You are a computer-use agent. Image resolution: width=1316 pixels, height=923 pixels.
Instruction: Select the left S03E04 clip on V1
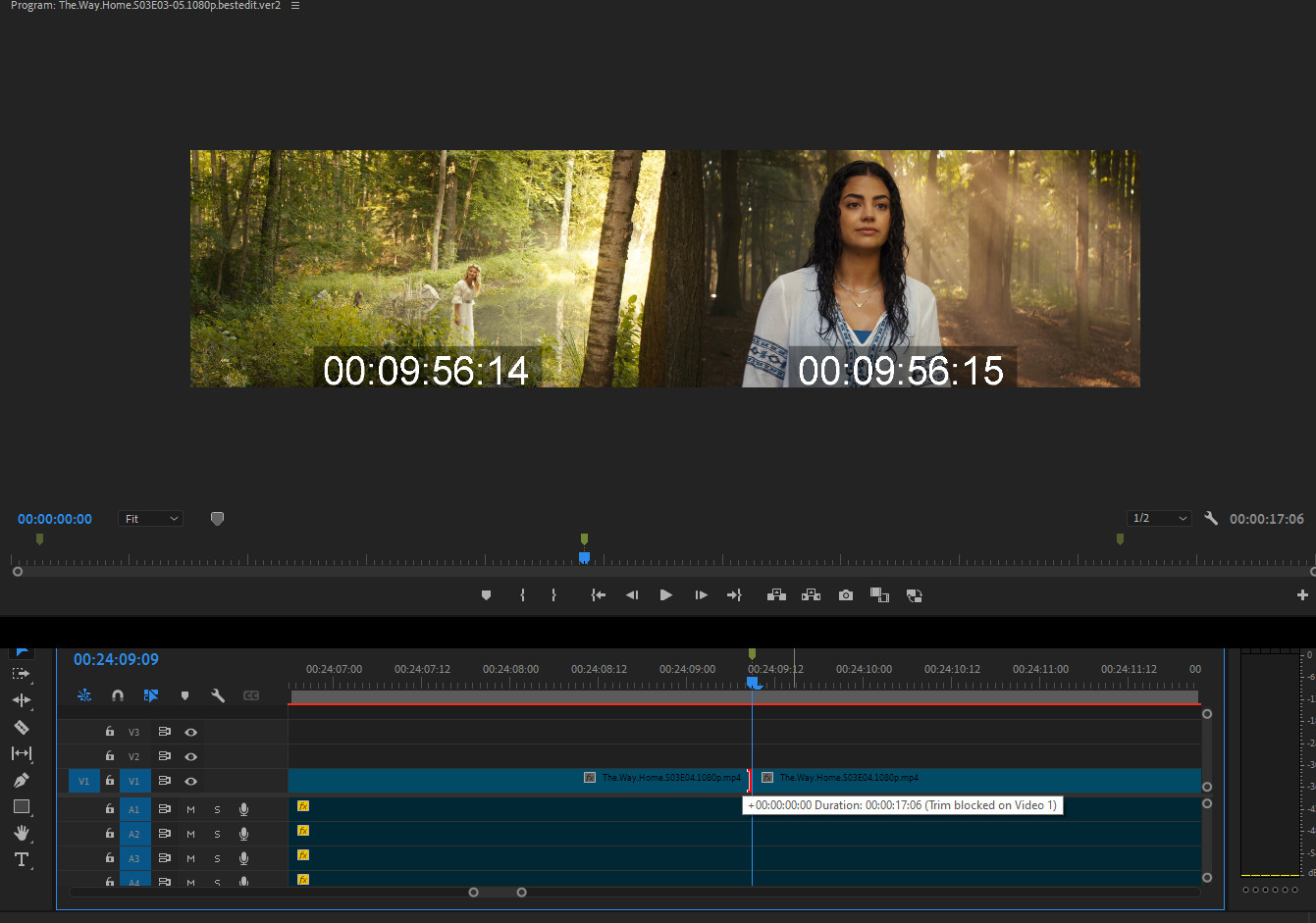point(517,781)
